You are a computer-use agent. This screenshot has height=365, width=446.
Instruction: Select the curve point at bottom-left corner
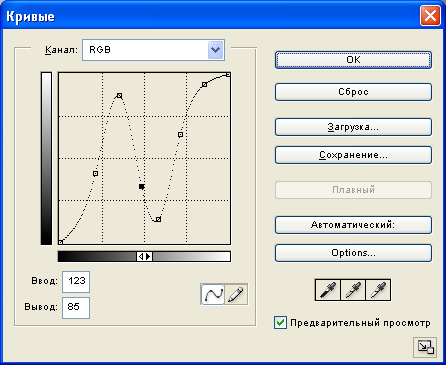click(61, 242)
